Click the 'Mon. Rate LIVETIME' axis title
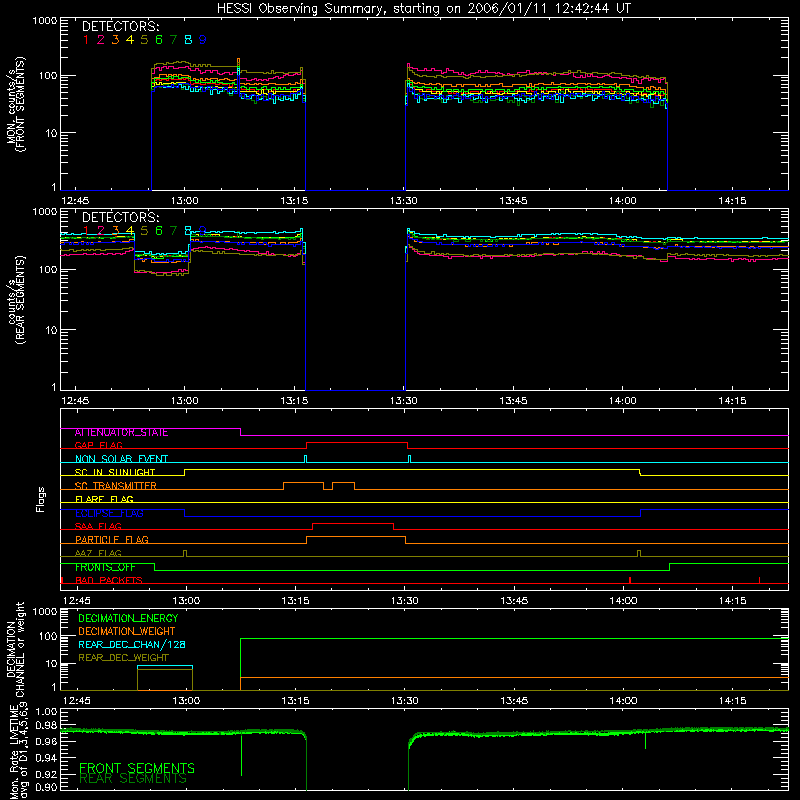 pos(15,752)
